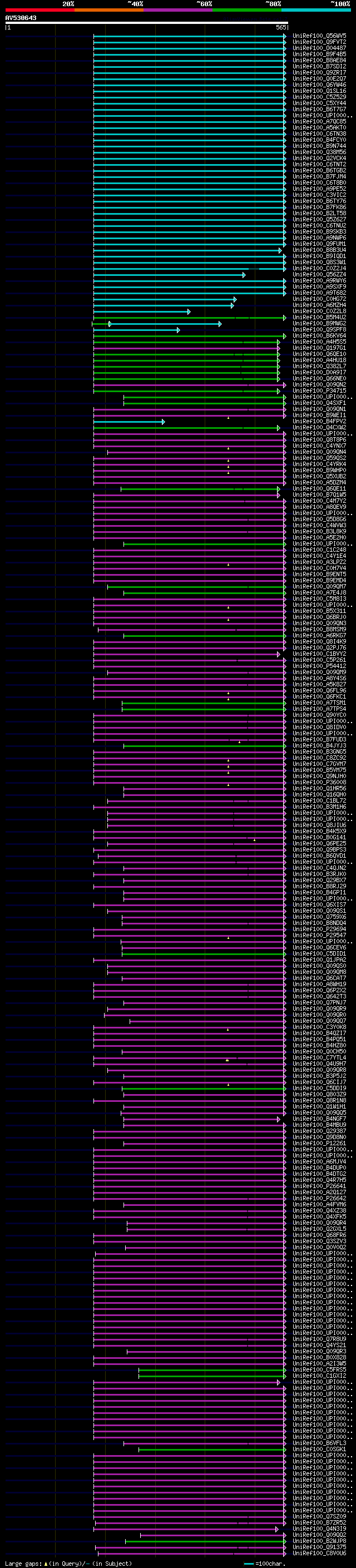The image size is (356, 1568).
Task: Open hit UniRef100_B8AE84
Action: click(x=319, y=60)
